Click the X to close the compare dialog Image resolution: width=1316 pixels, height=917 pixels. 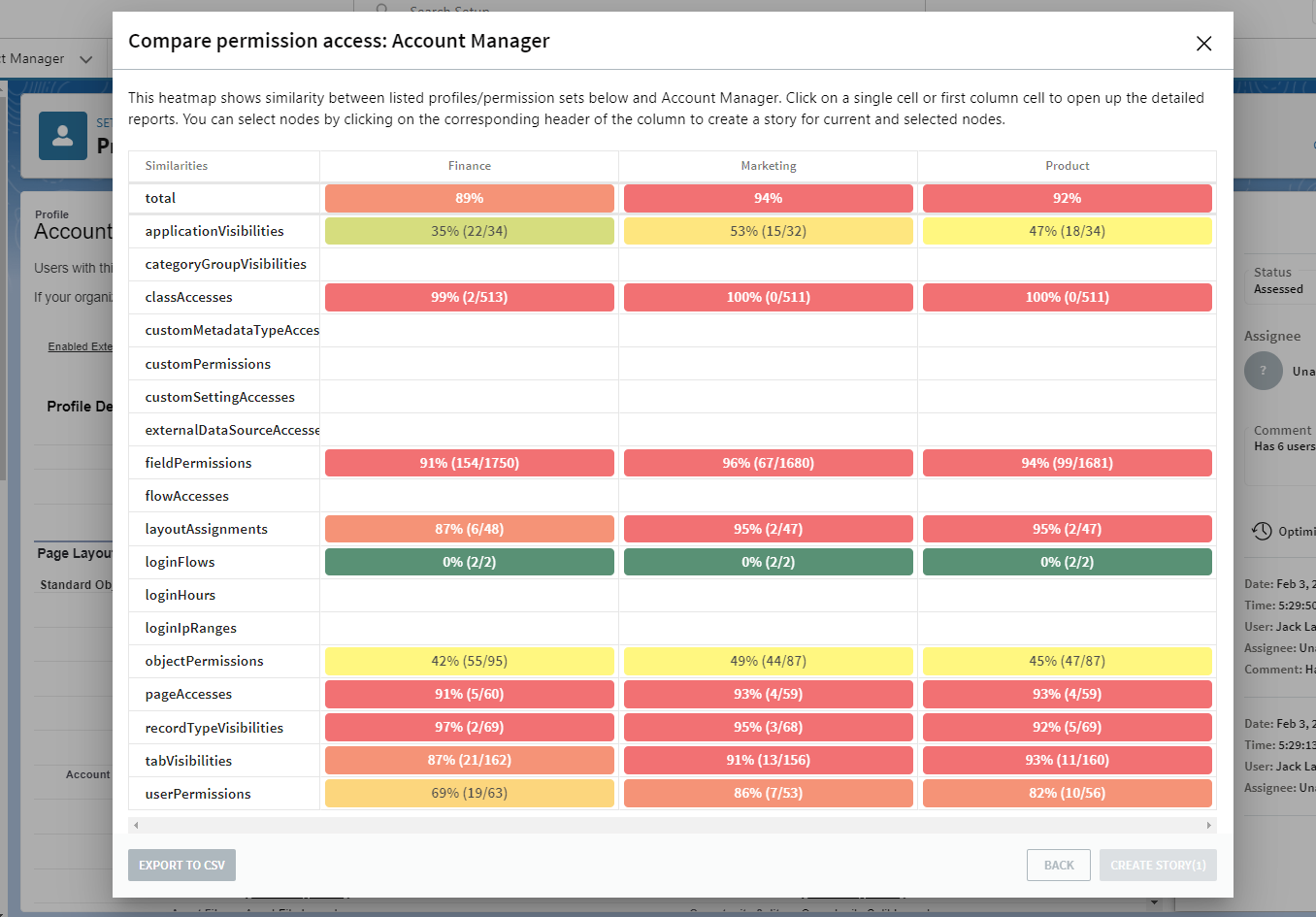coord(1203,44)
